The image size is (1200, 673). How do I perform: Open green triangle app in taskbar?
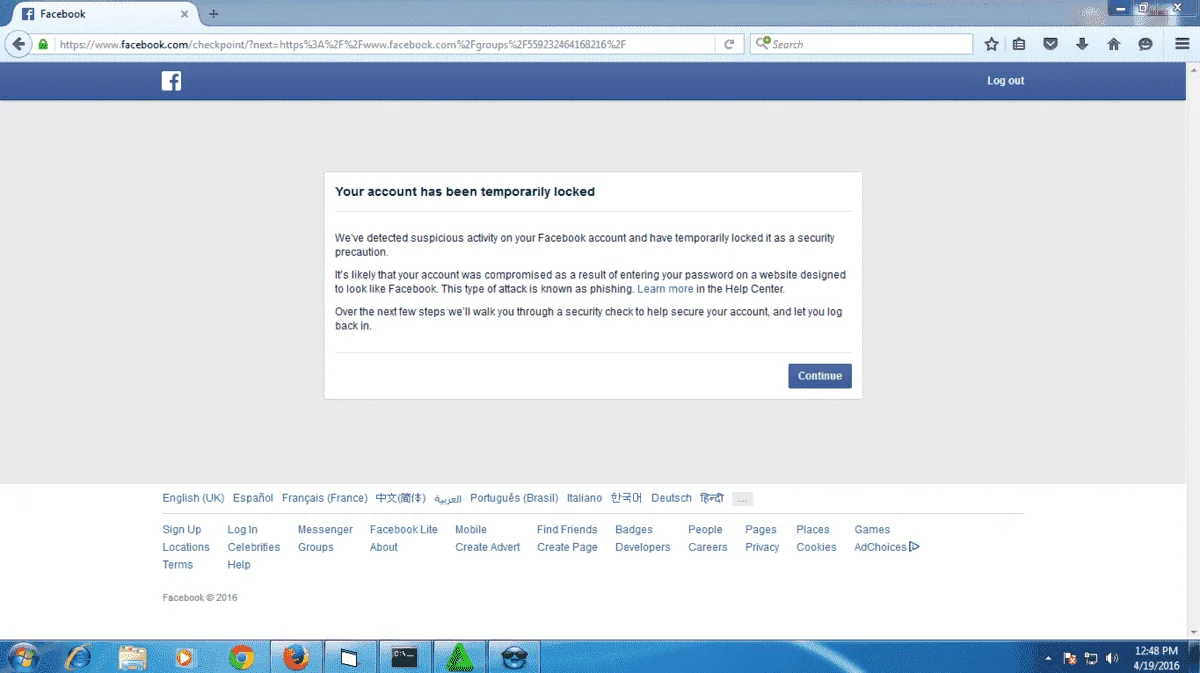pyautogui.click(x=459, y=657)
